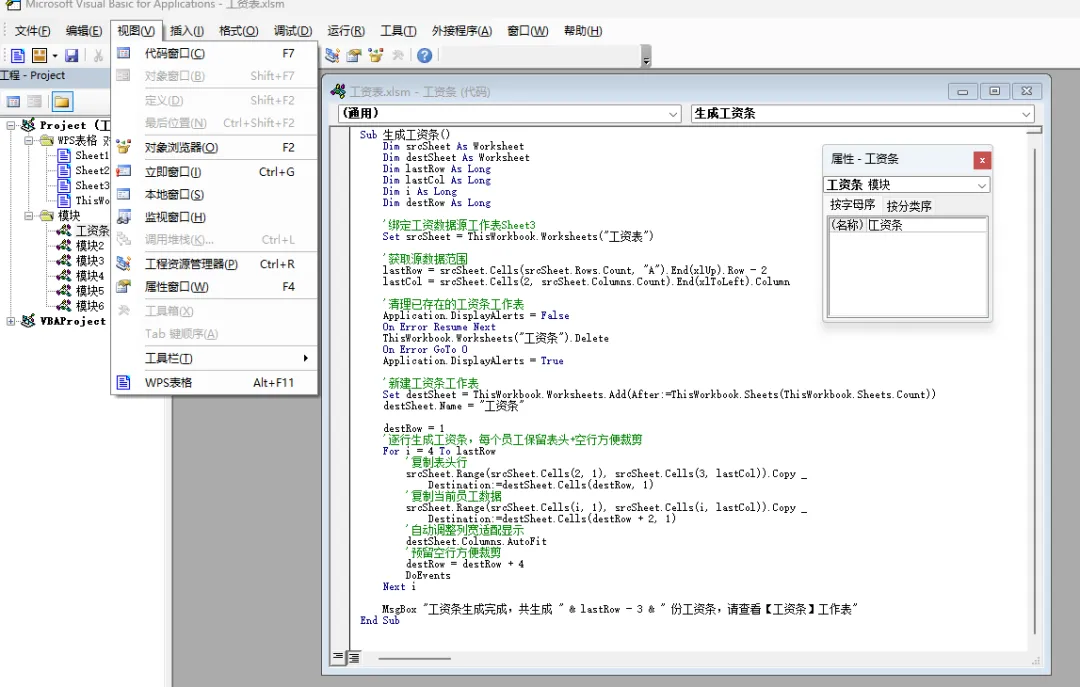The image size is (1080, 687).
Task: Open the 工具栏(T) submenu
Action: click(214, 358)
